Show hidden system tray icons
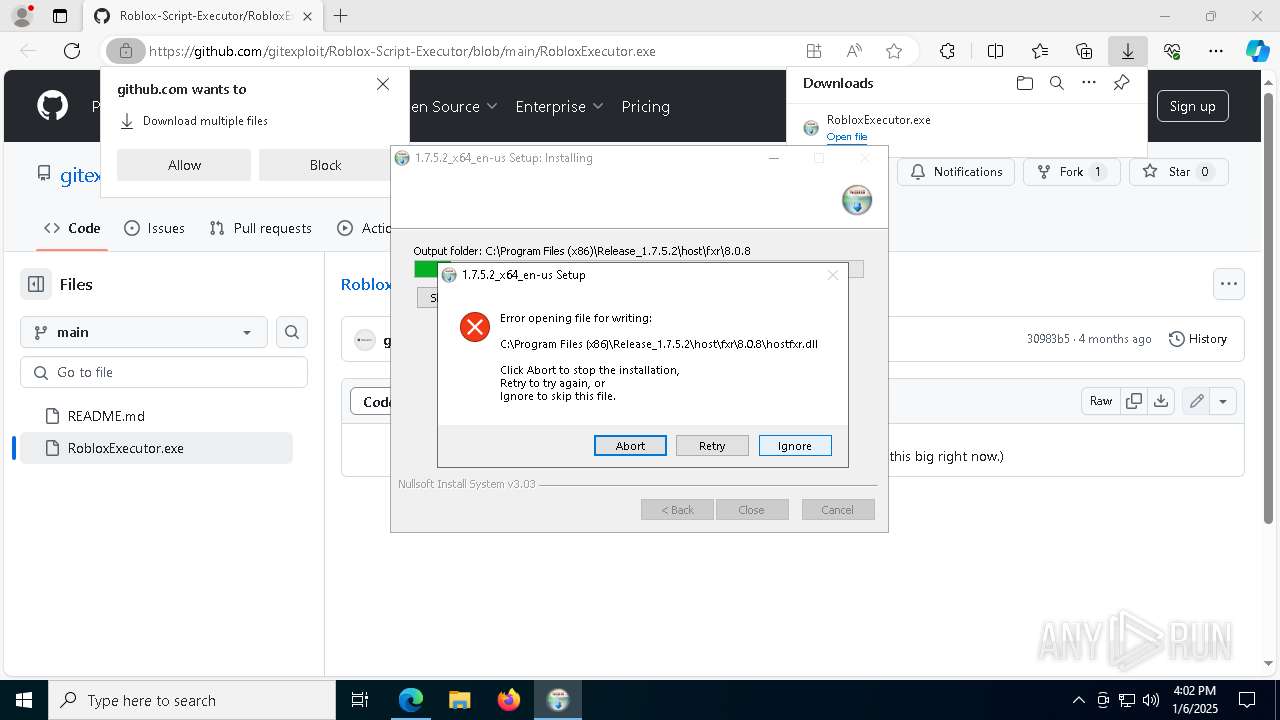 click(x=1078, y=700)
